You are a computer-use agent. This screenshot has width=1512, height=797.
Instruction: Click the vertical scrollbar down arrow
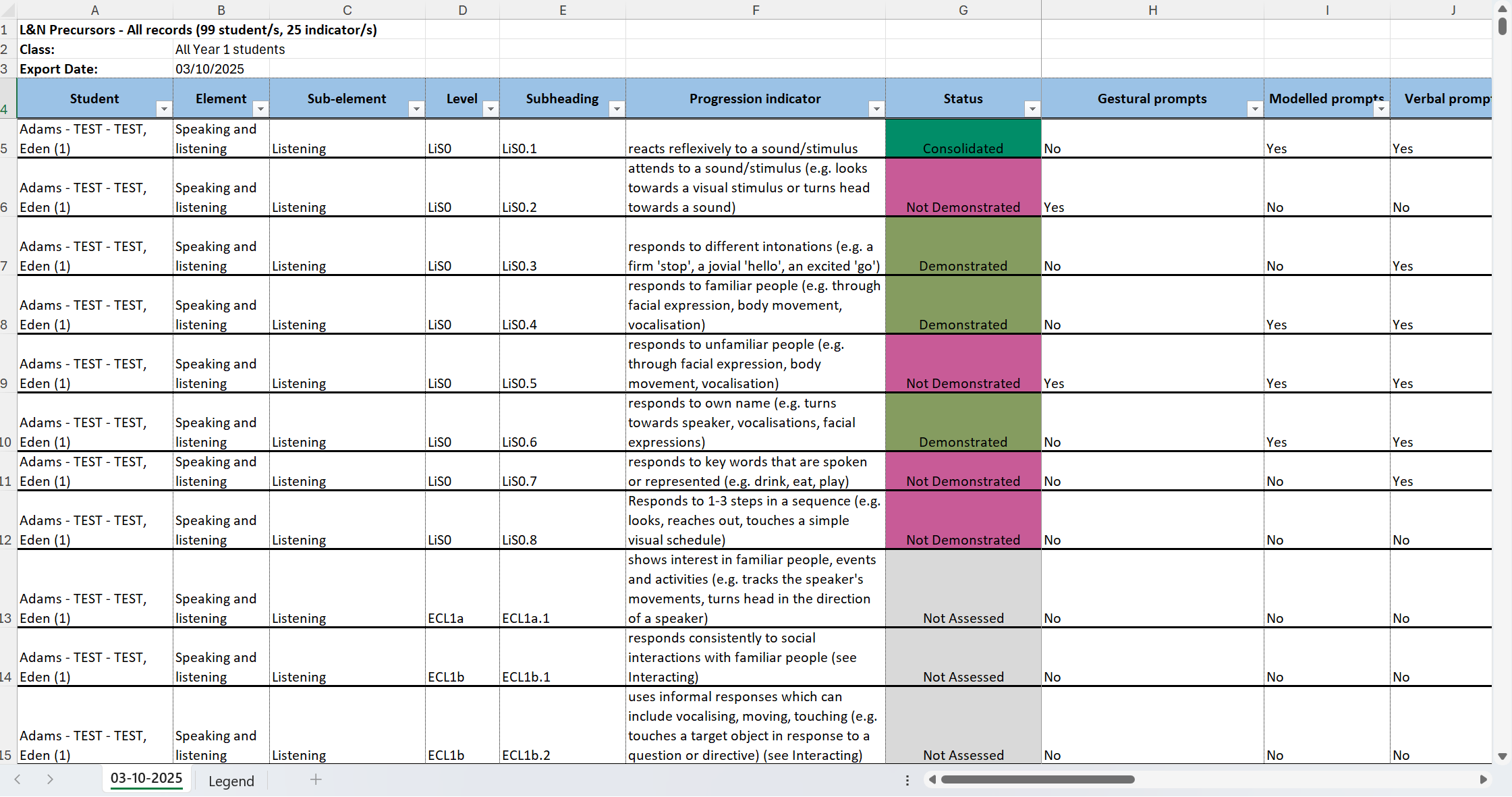tap(1502, 757)
